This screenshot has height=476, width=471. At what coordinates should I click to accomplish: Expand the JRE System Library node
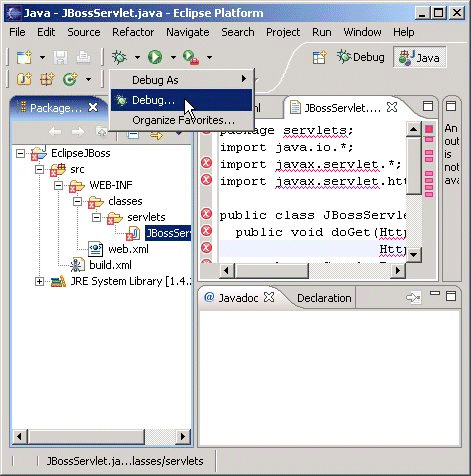(39, 281)
